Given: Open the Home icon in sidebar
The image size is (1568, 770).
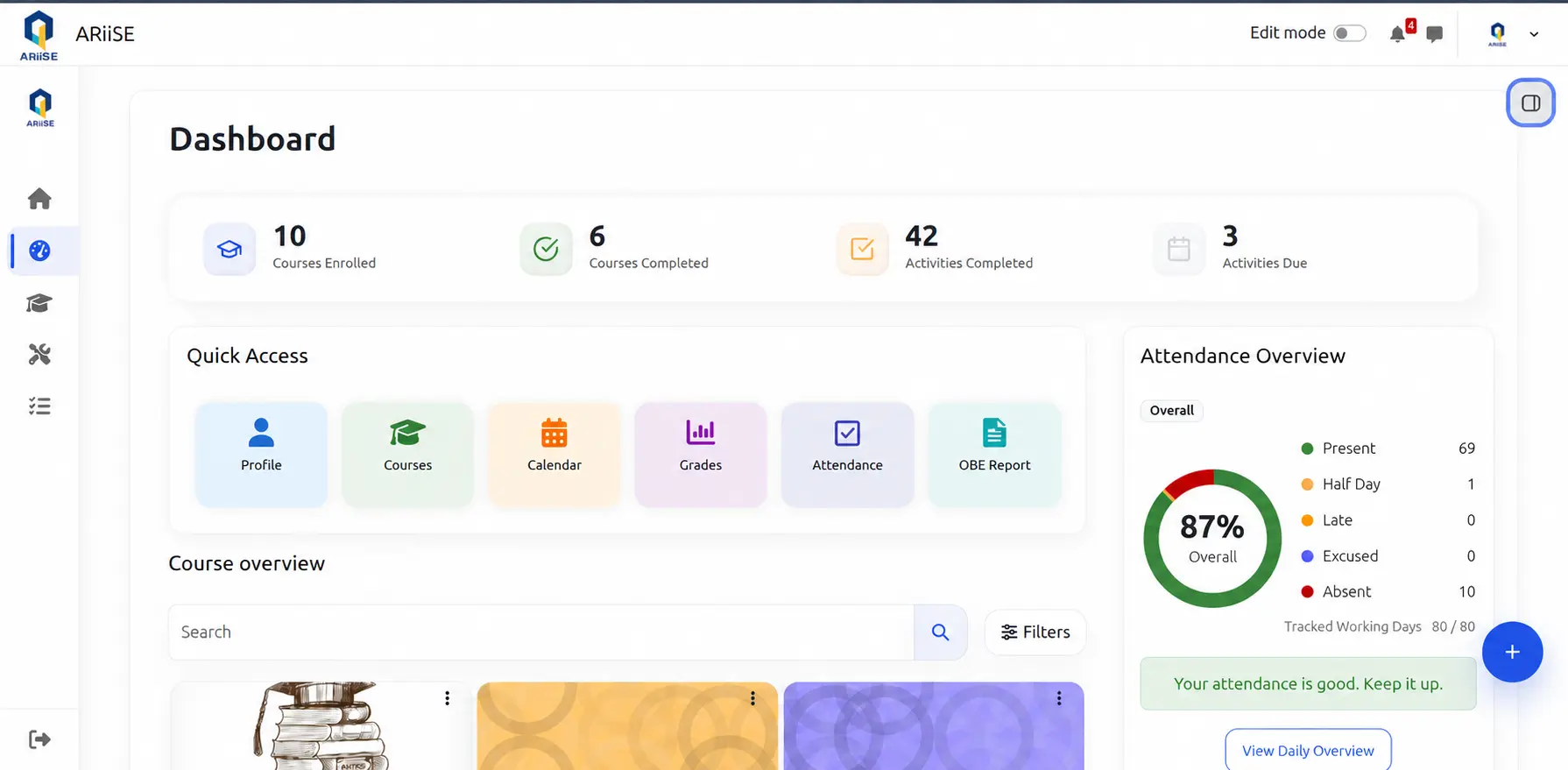Looking at the screenshot, I should [x=39, y=199].
